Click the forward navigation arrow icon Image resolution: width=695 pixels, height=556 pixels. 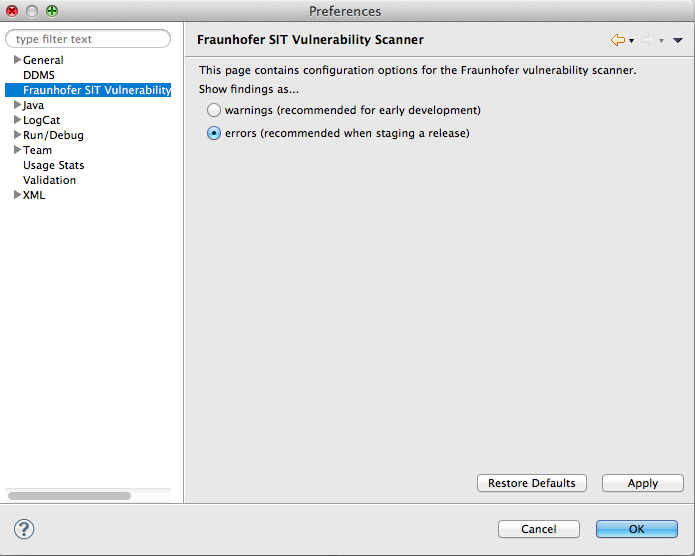point(647,40)
